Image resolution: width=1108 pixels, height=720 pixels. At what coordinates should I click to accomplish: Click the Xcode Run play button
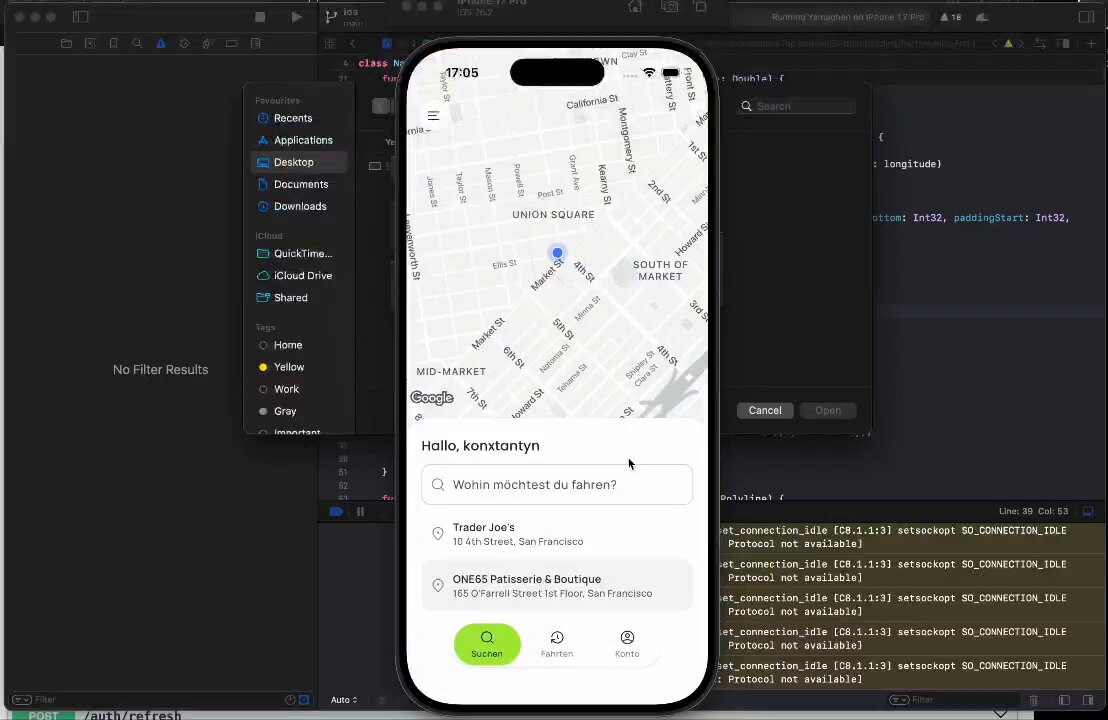pyautogui.click(x=297, y=17)
